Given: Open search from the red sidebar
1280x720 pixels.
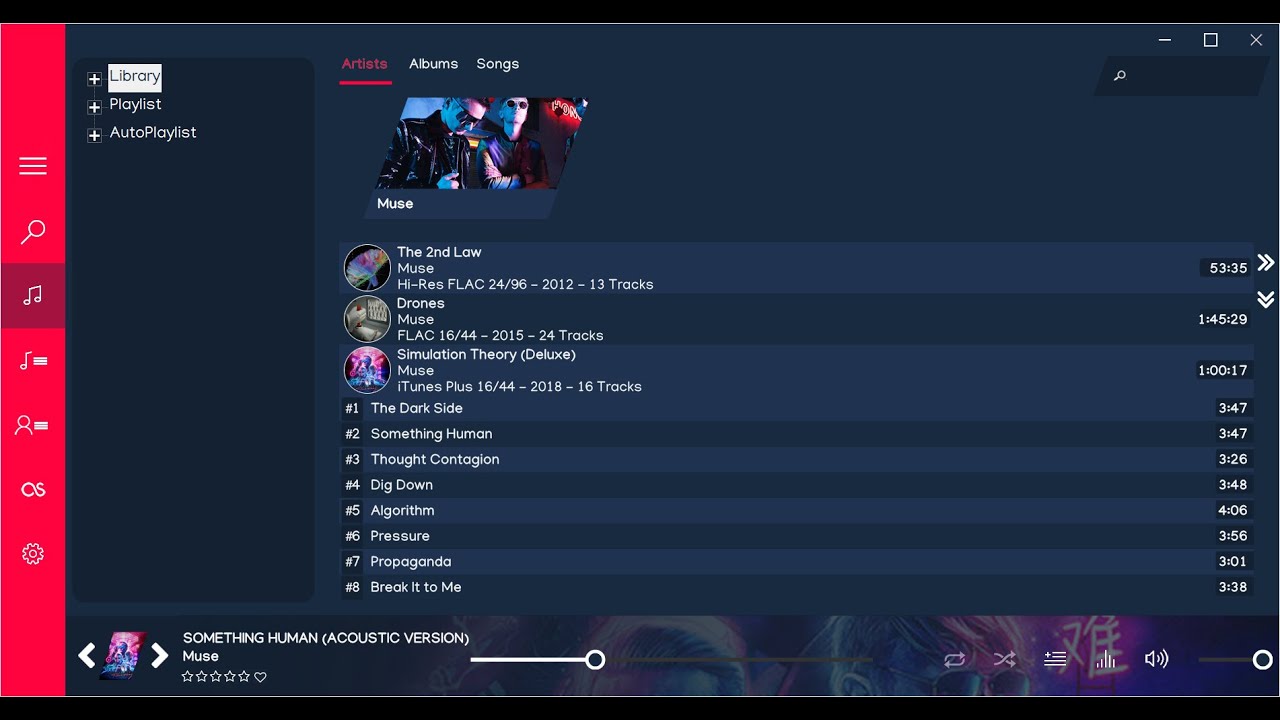Looking at the screenshot, I should [x=33, y=232].
